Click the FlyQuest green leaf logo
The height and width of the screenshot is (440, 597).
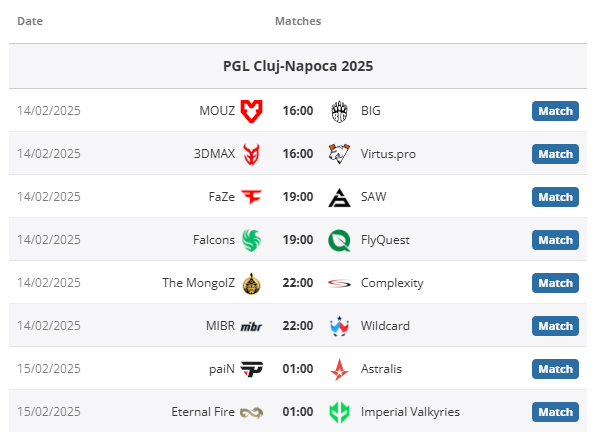pyautogui.click(x=339, y=240)
